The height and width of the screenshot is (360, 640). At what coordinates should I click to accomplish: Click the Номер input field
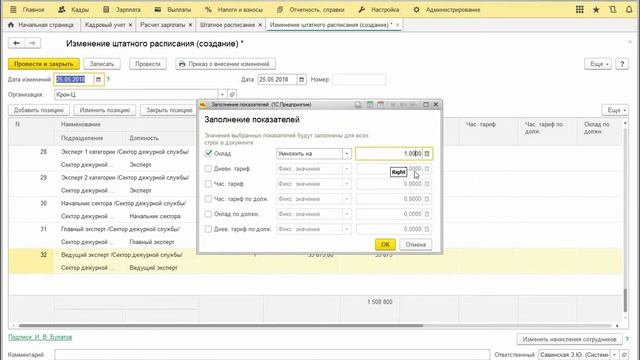tap(359, 79)
